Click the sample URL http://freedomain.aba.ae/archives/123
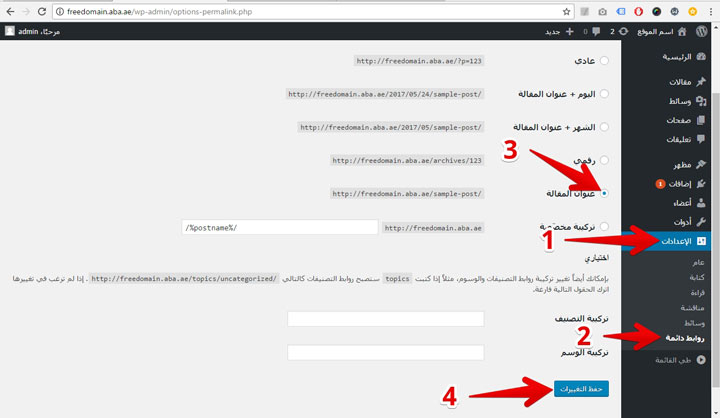 pos(407,160)
